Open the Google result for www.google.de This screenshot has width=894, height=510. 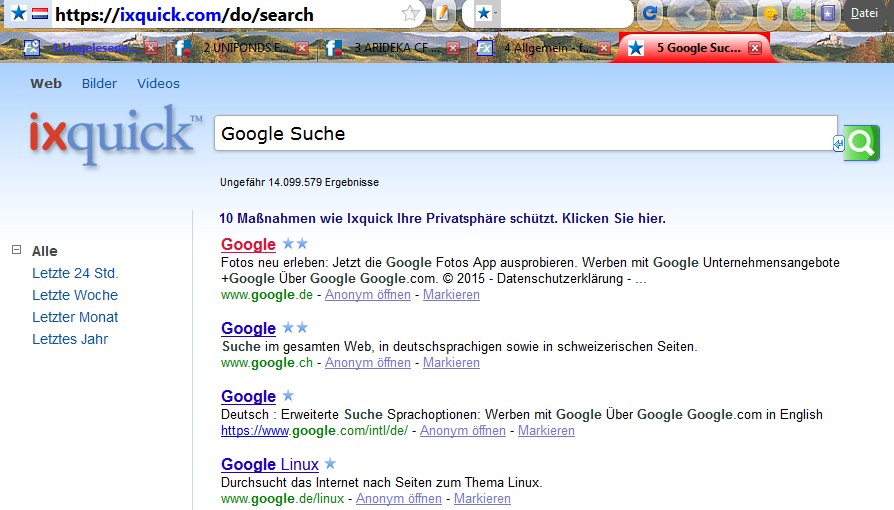coord(249,244)
